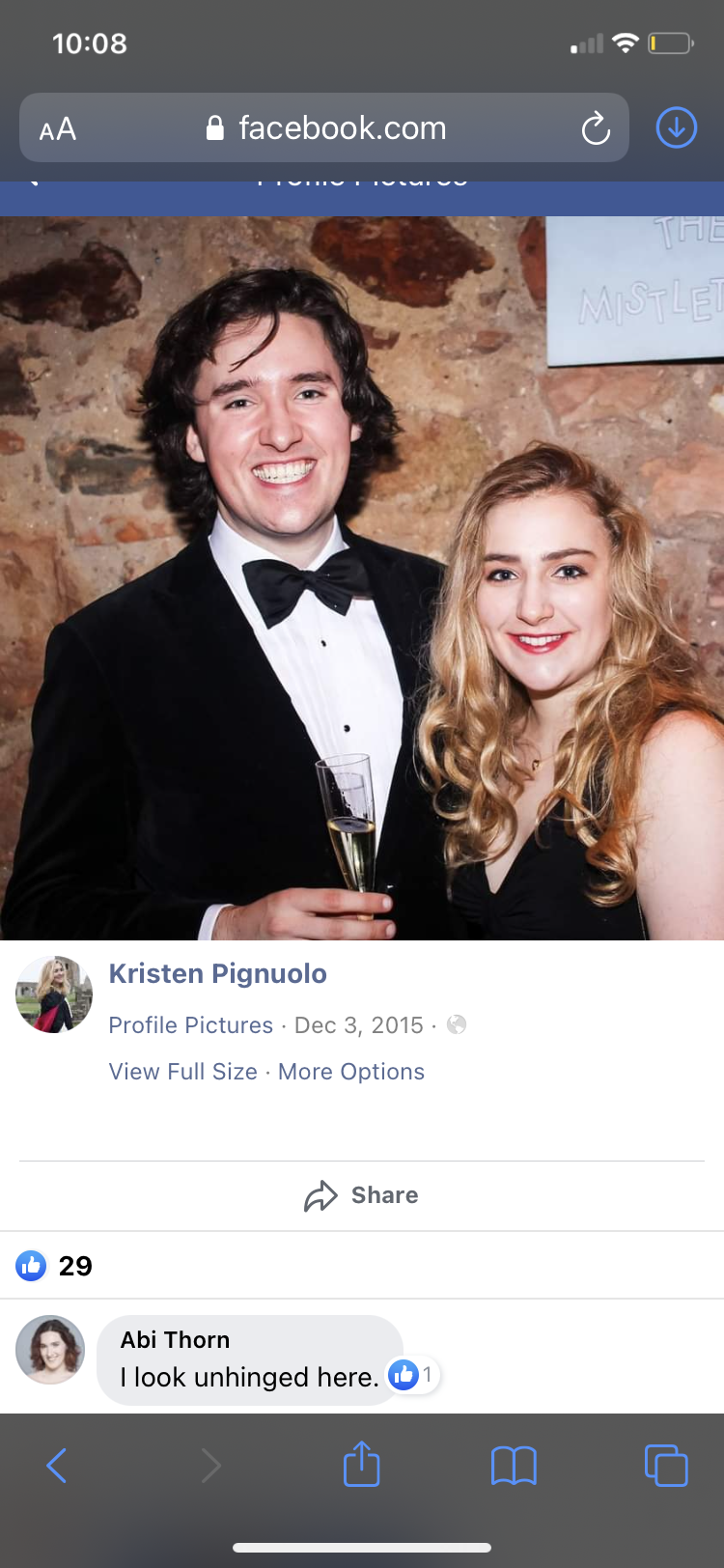Open Abi Thorn's commenter name

pos(175,1340)
